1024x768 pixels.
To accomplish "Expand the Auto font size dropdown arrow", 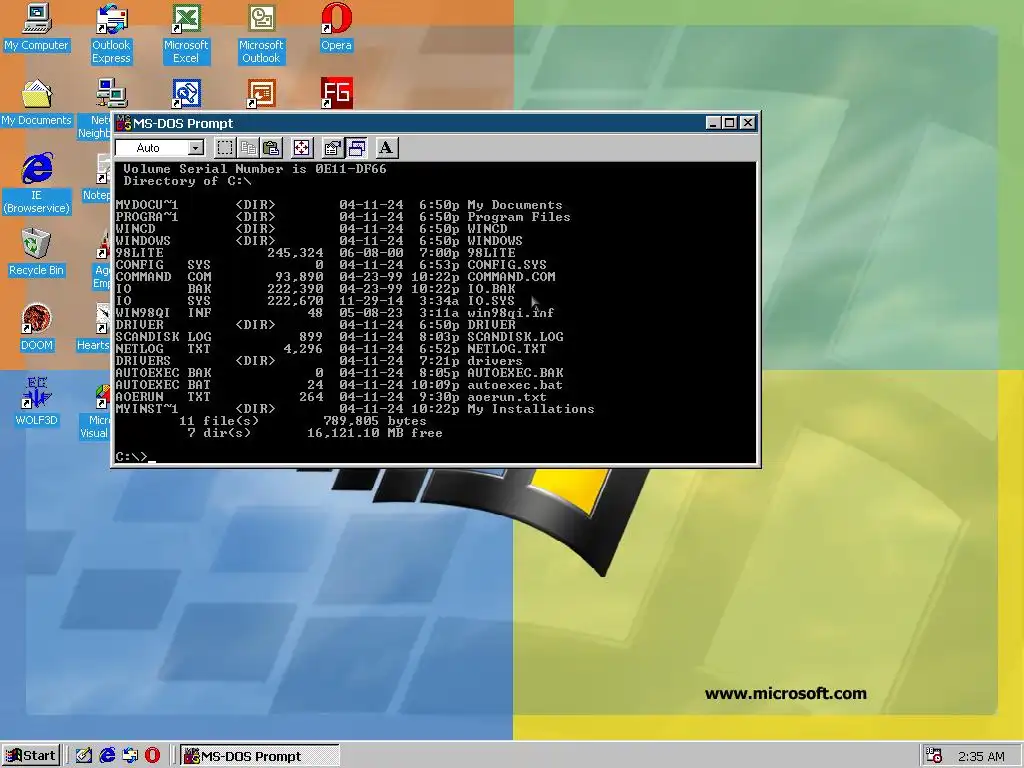I will 196,148.
